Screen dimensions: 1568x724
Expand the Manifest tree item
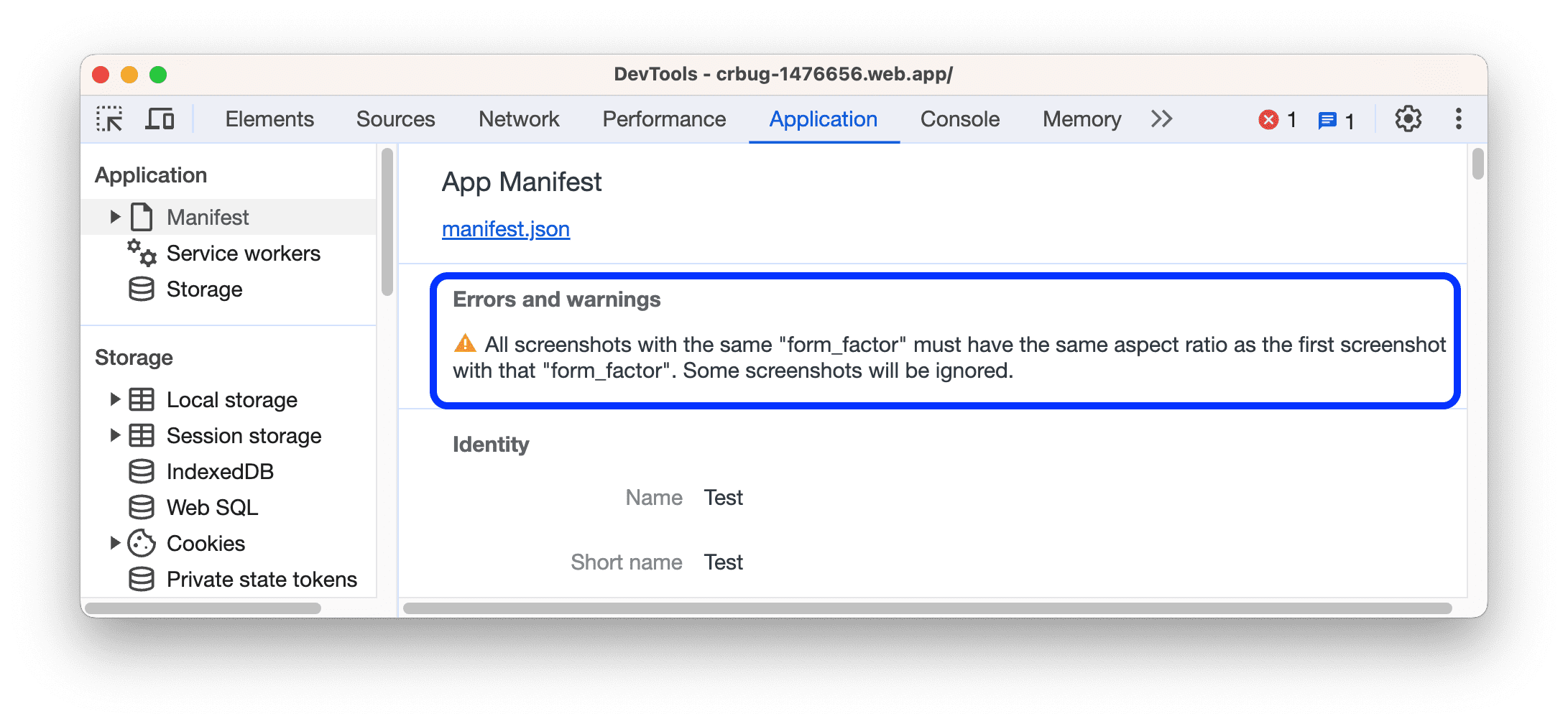(x=115, y=216)
